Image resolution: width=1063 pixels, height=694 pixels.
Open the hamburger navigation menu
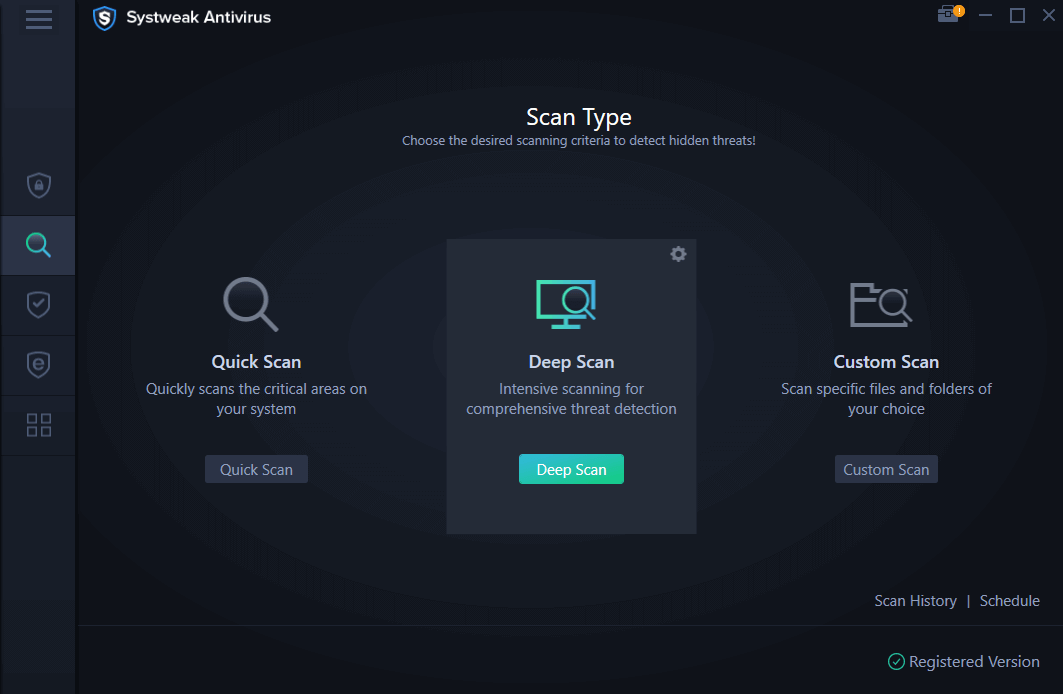38,19
